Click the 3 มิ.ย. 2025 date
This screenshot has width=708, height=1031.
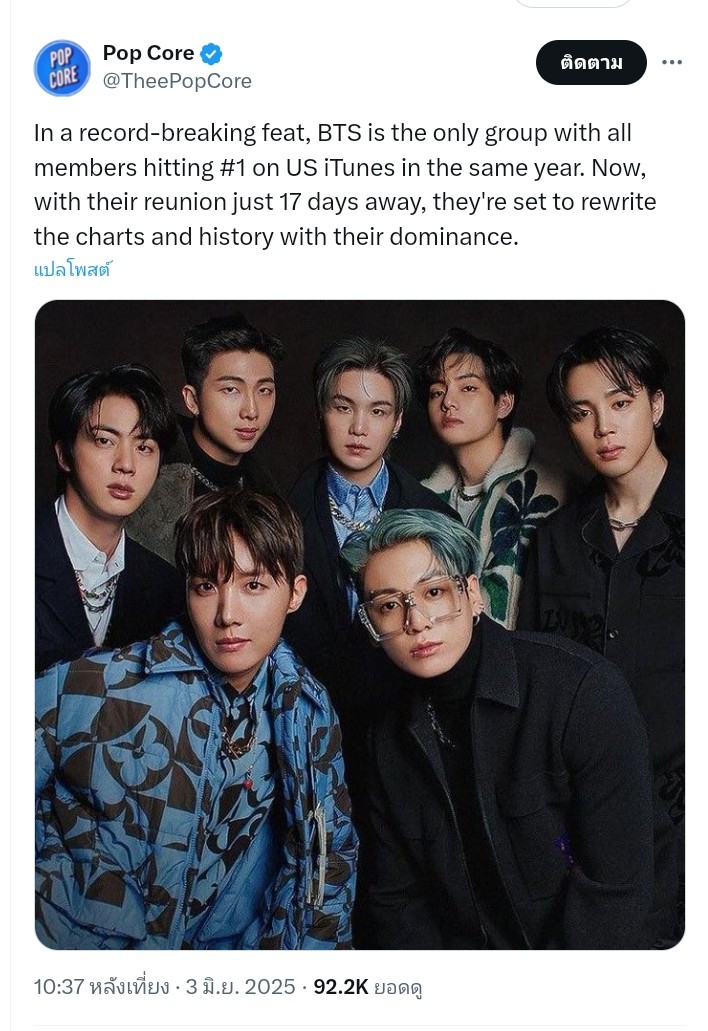click(240, 987)
